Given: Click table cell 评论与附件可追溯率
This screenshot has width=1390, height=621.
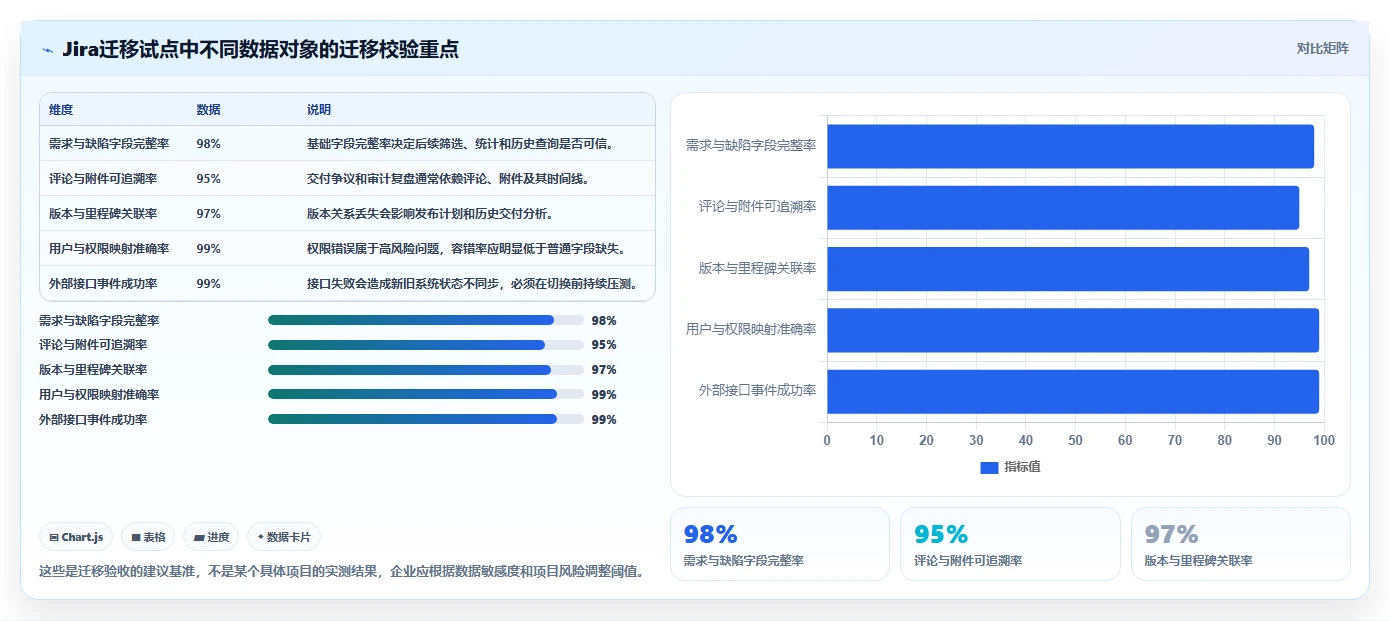Looking at the screenshot, I should click(x=103, y=179).
